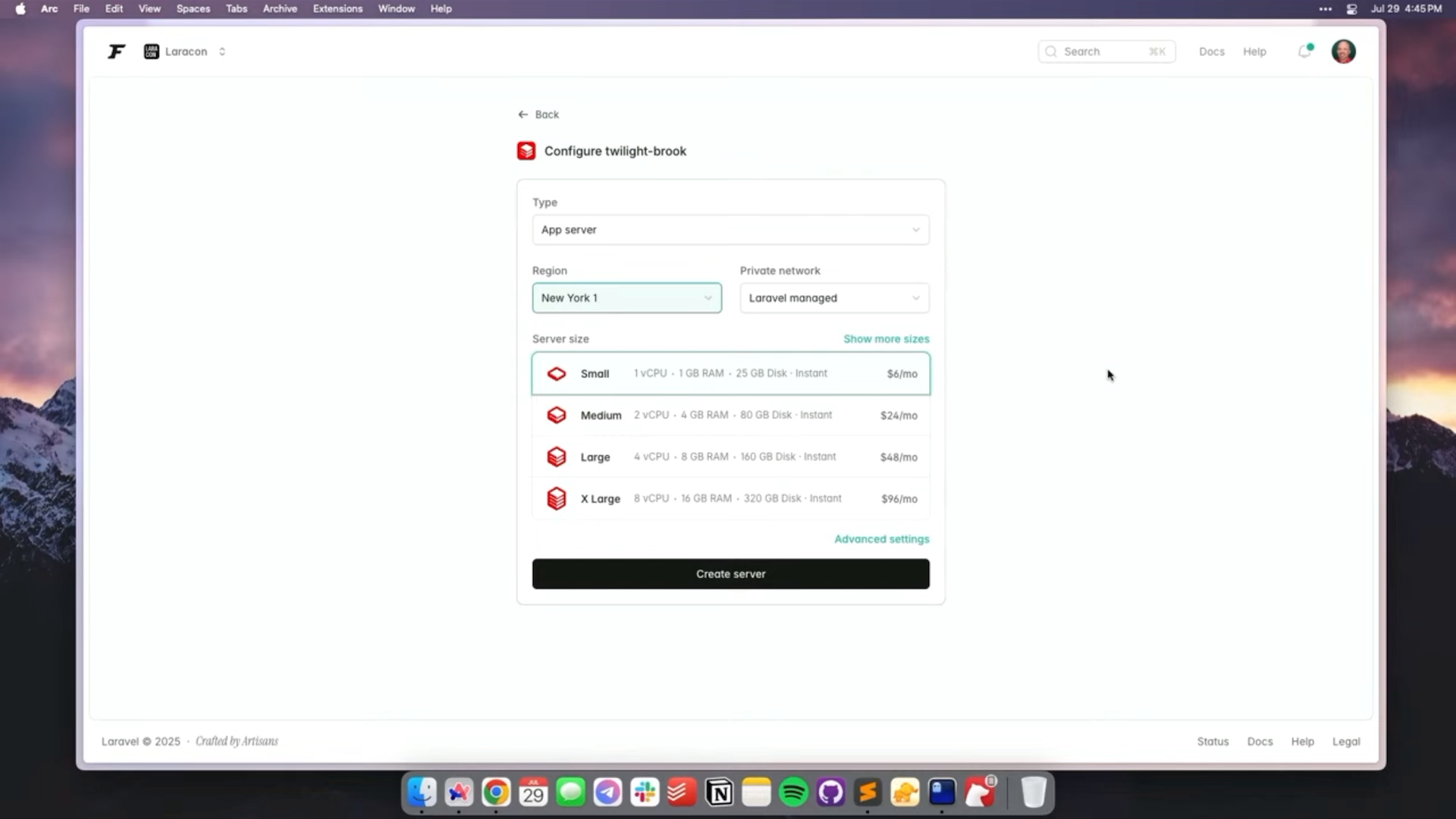Go Back to the previous page
This screenshot has width=1456, height=819.
(x=538, y=115)
